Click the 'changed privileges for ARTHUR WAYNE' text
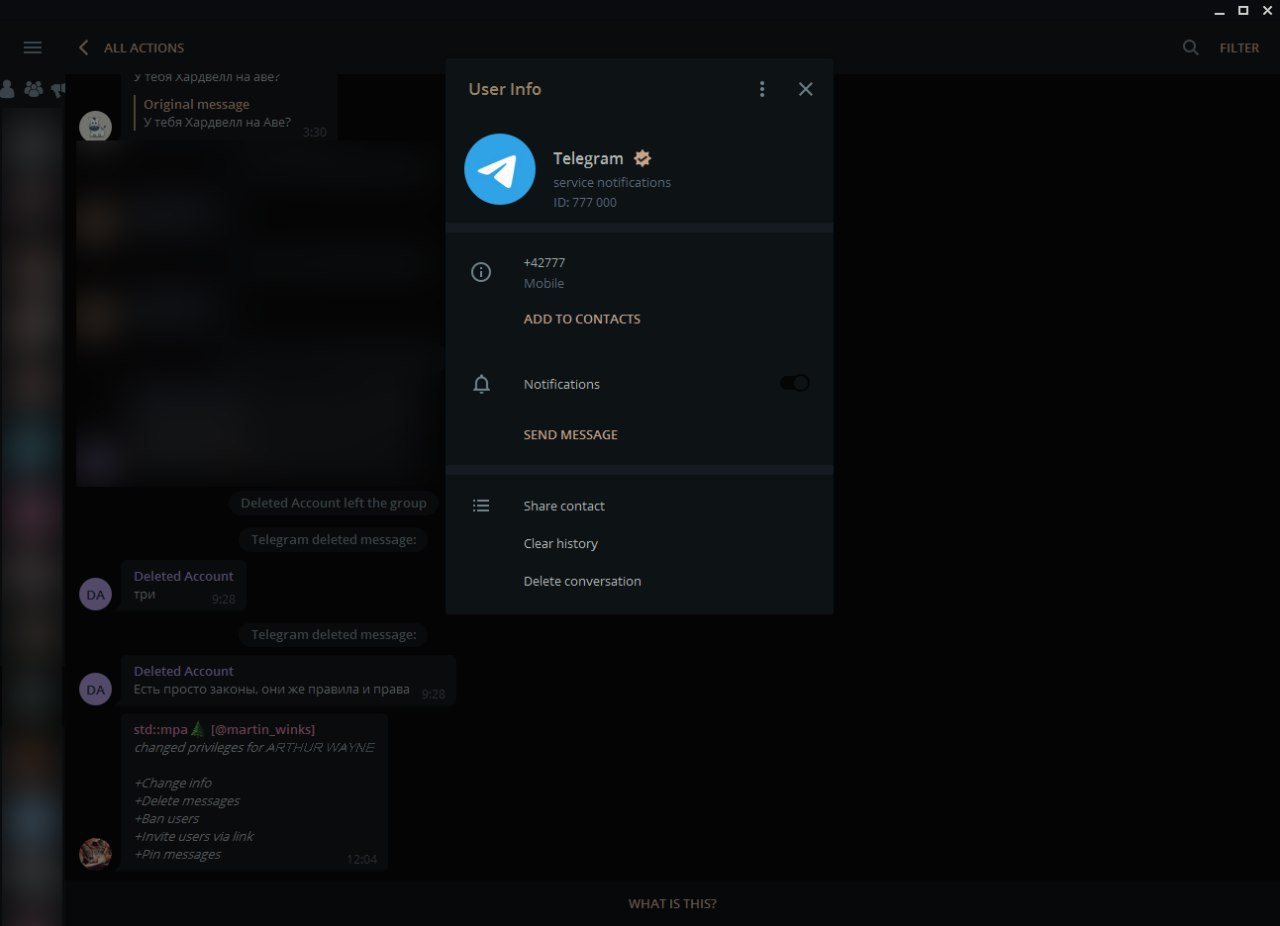Image resolution: width=1280 pixels, height=926 pixels. pos(254,747)
